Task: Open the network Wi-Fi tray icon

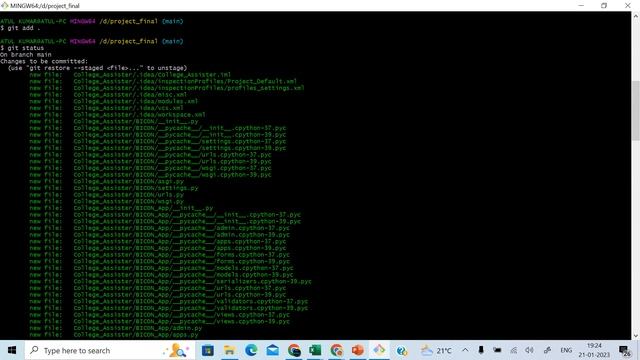Action: (513, 350)
